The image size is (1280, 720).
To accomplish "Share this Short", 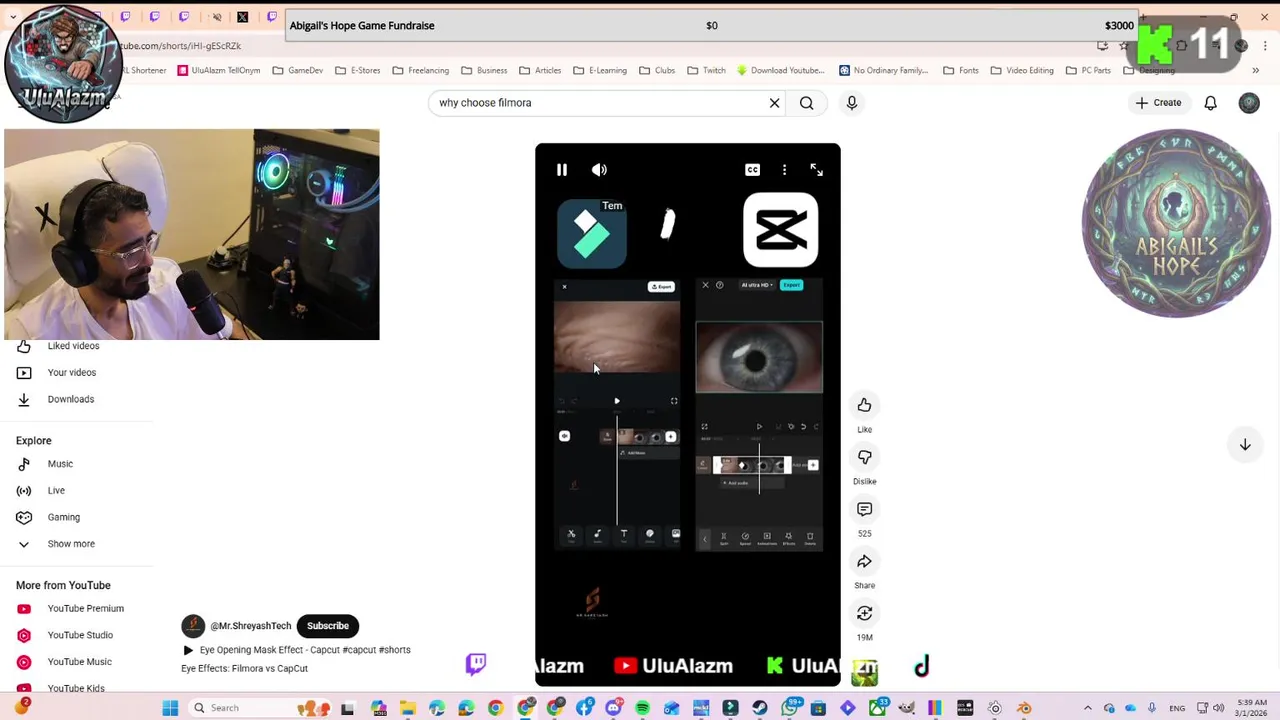I will pos(864,561).
